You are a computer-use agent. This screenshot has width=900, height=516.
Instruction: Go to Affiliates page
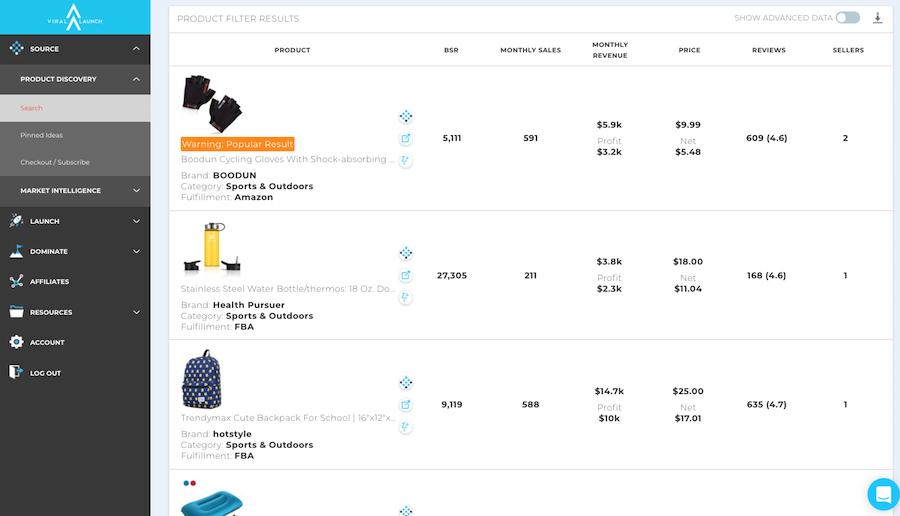tap(49, 282)
